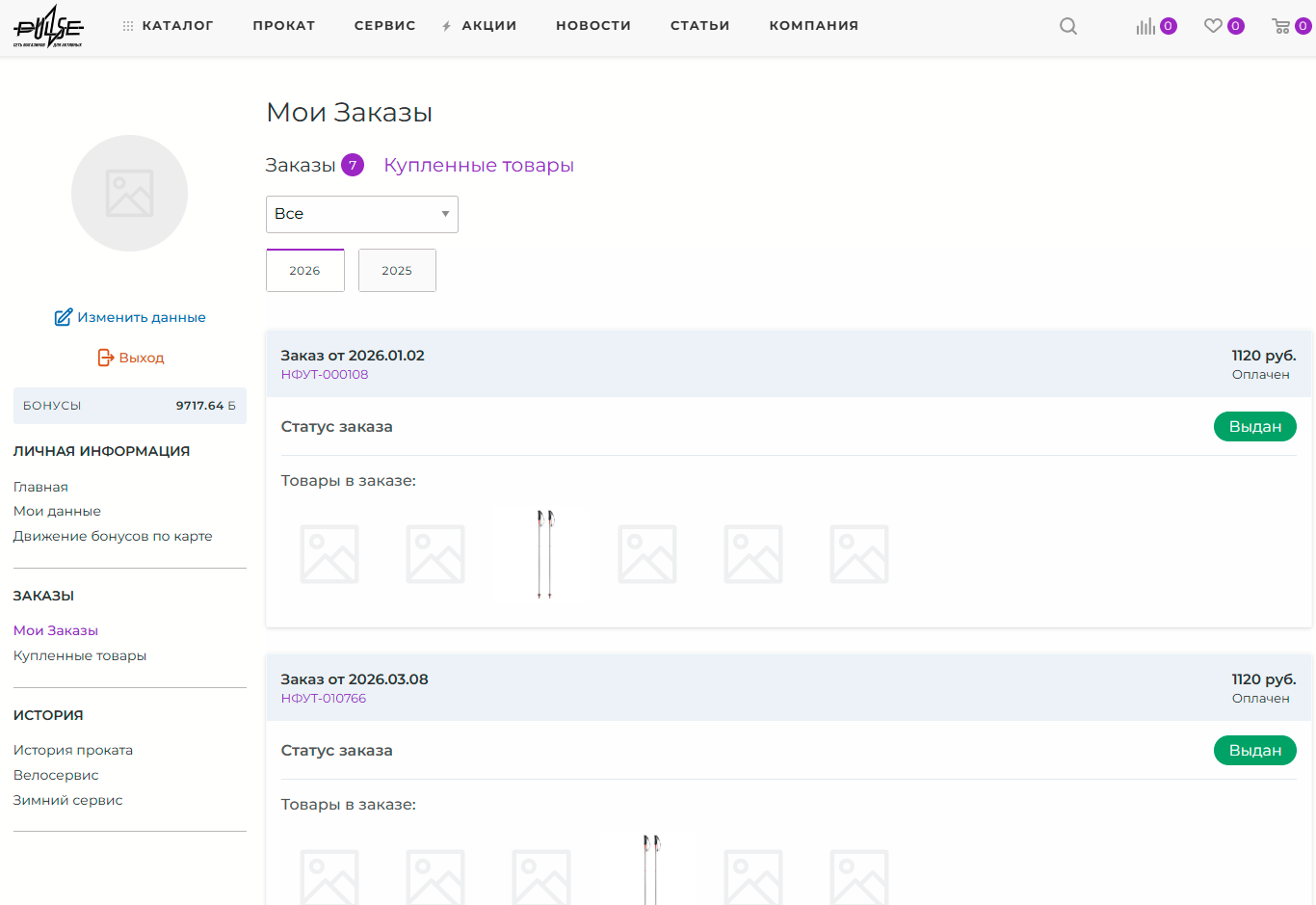Open the Каталог menu
1316x905 pixels.
pyautogui.click(x=168, y=26)
